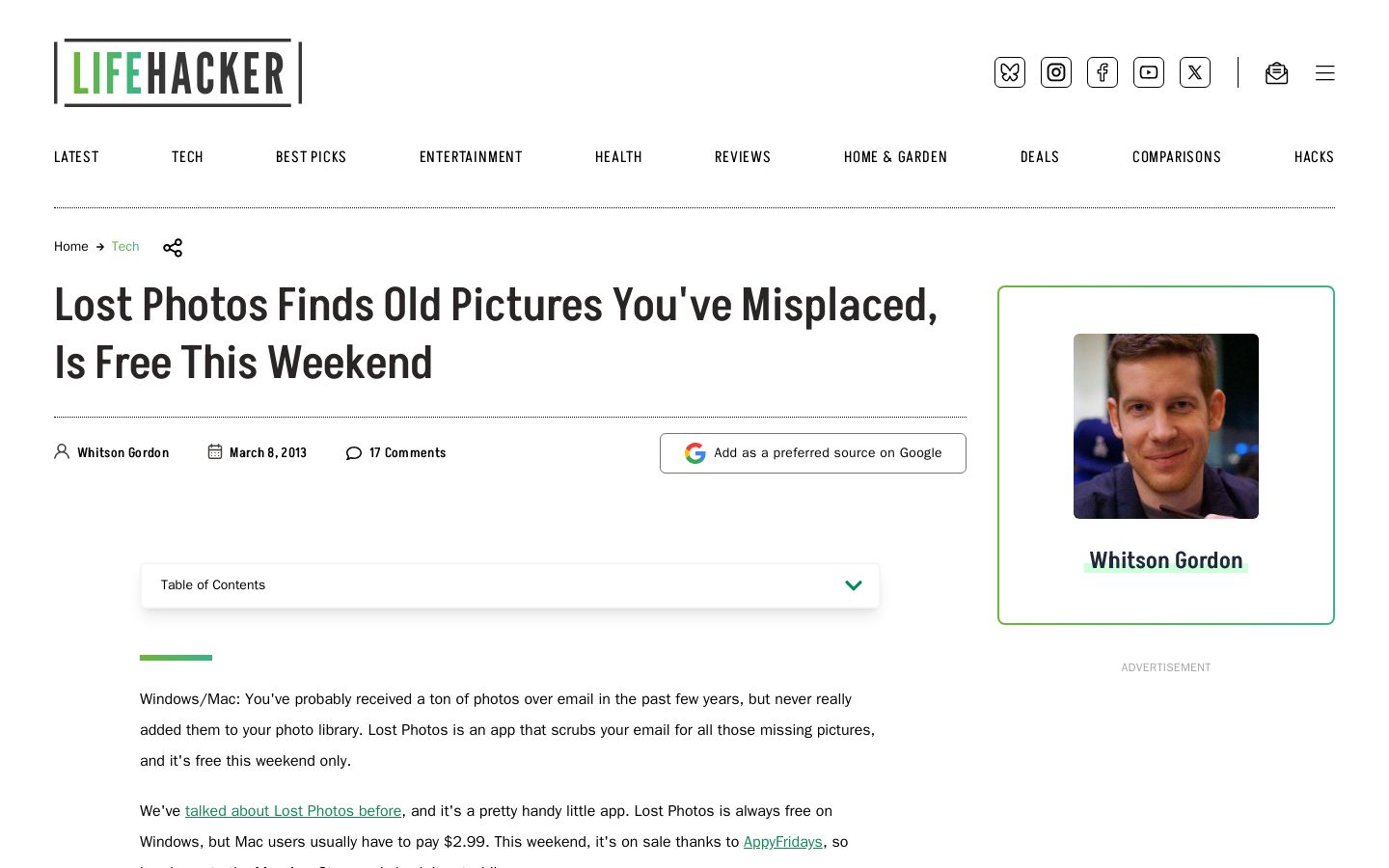Open the Hacks navigation item
1389x868 pixels.
coord(1314,157)
